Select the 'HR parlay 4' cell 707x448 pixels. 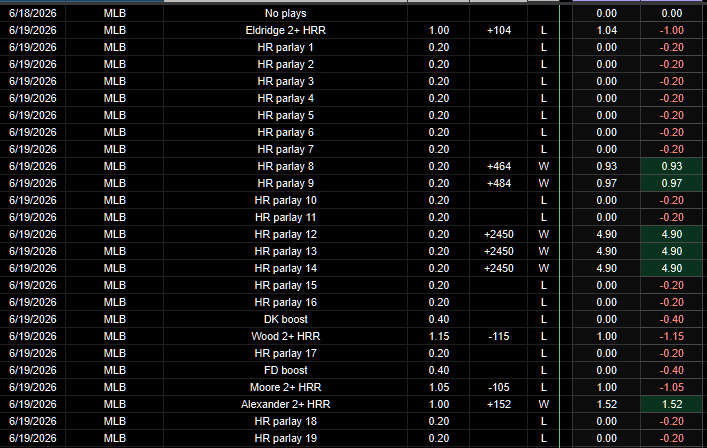(x=285, y=98)
